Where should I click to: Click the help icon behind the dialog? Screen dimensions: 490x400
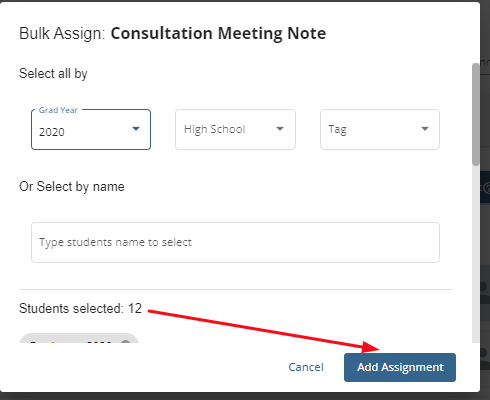click(486, 188)
